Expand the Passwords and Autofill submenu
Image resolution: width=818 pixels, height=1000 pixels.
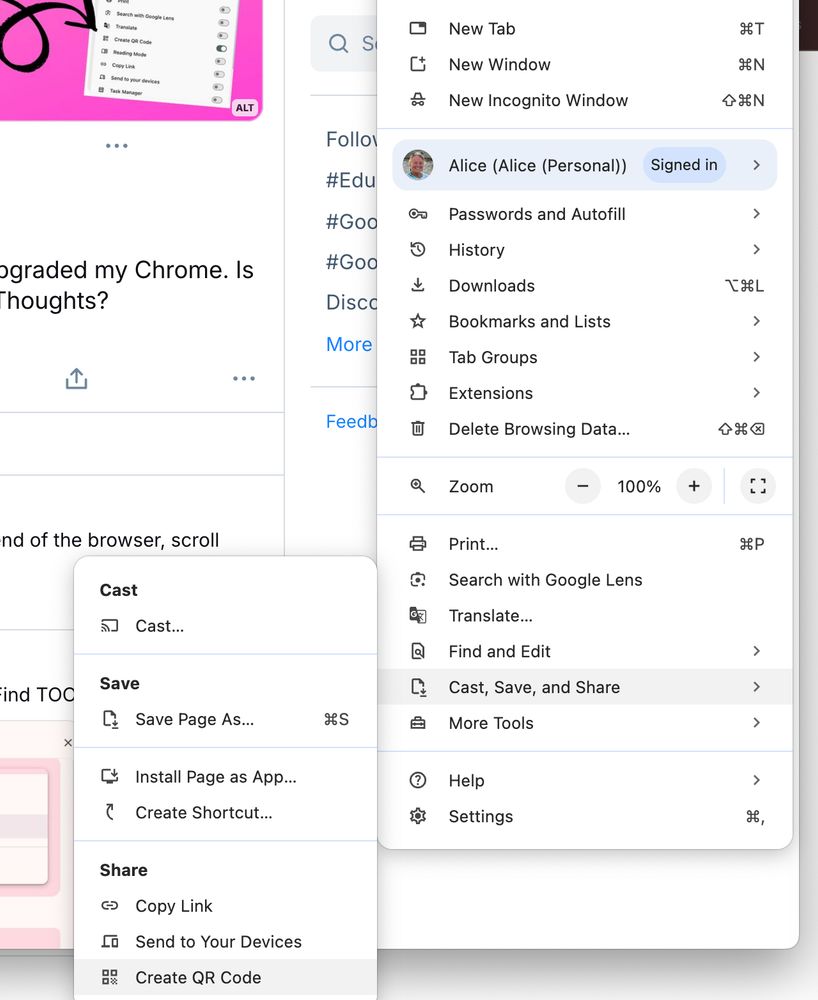pyautogui.click(x=756, y=214)
